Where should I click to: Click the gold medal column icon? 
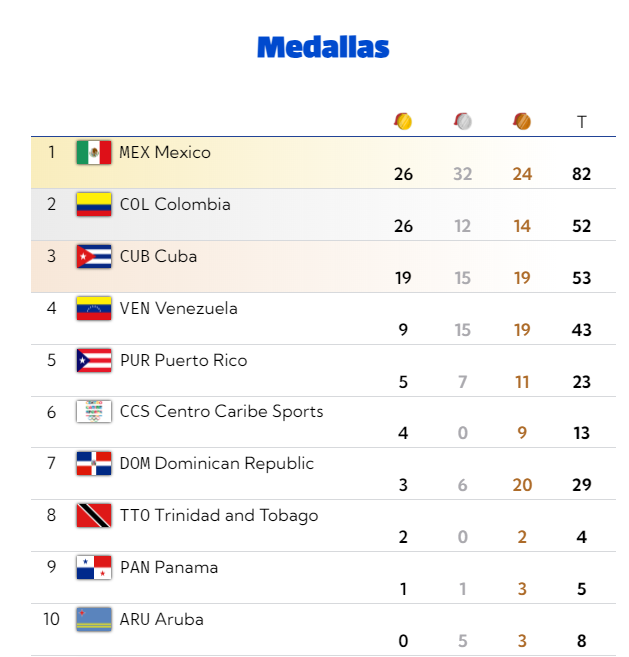(402, 121)
